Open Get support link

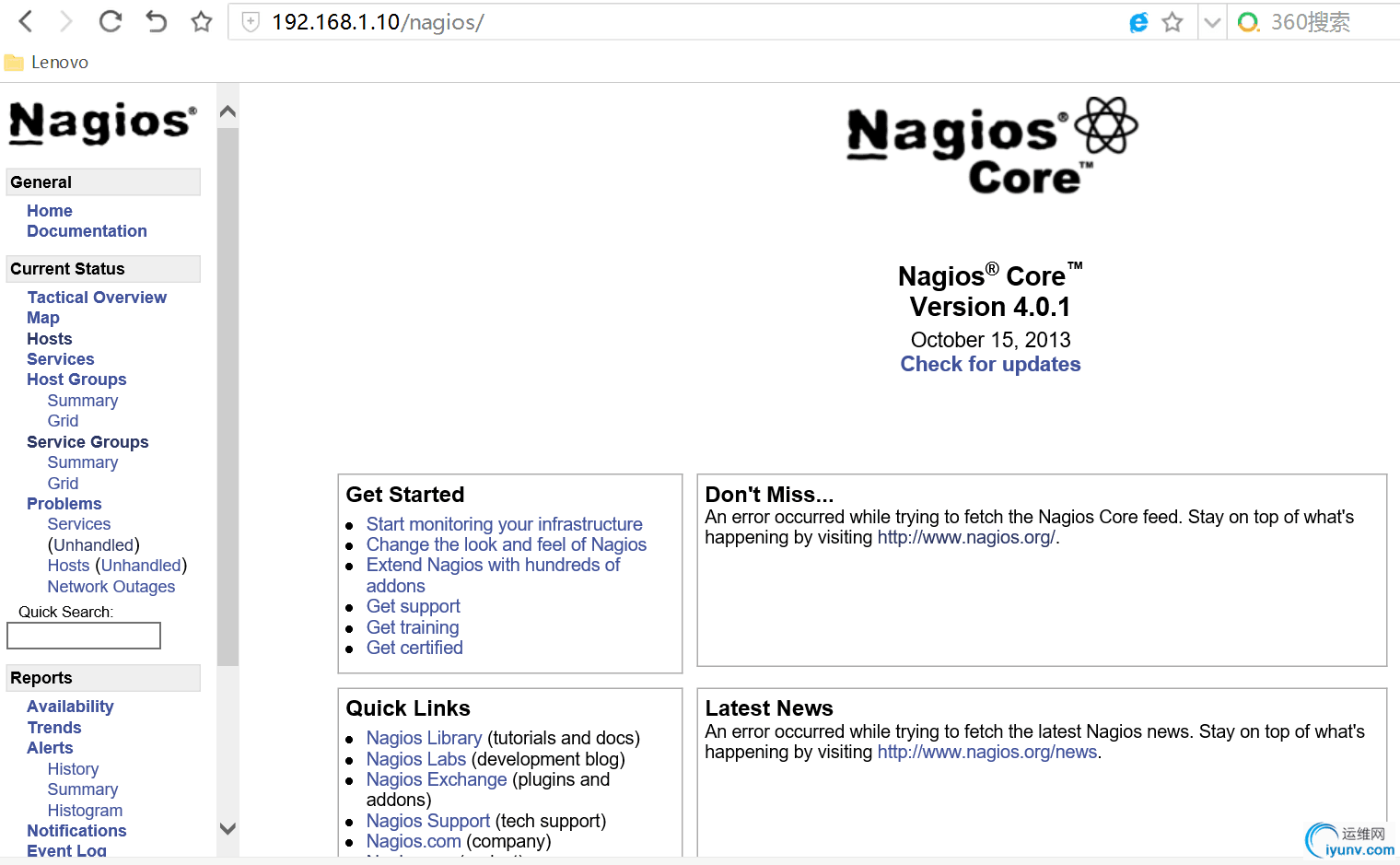[x=414, y=606]
